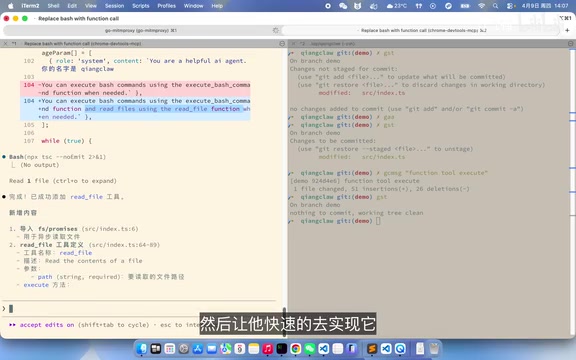Open the Session menu
The image size is (576, 360).
click(x=114, y=6)
